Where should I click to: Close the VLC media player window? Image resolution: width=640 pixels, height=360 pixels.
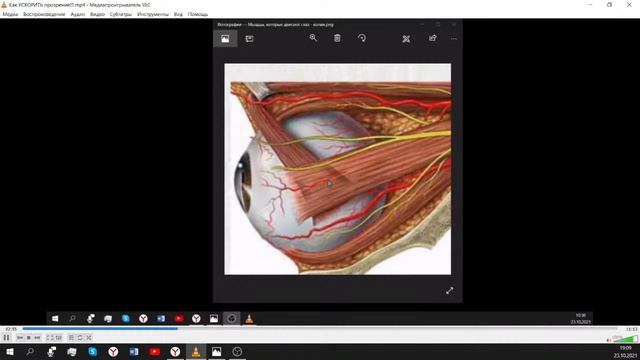tap(629, 5)
